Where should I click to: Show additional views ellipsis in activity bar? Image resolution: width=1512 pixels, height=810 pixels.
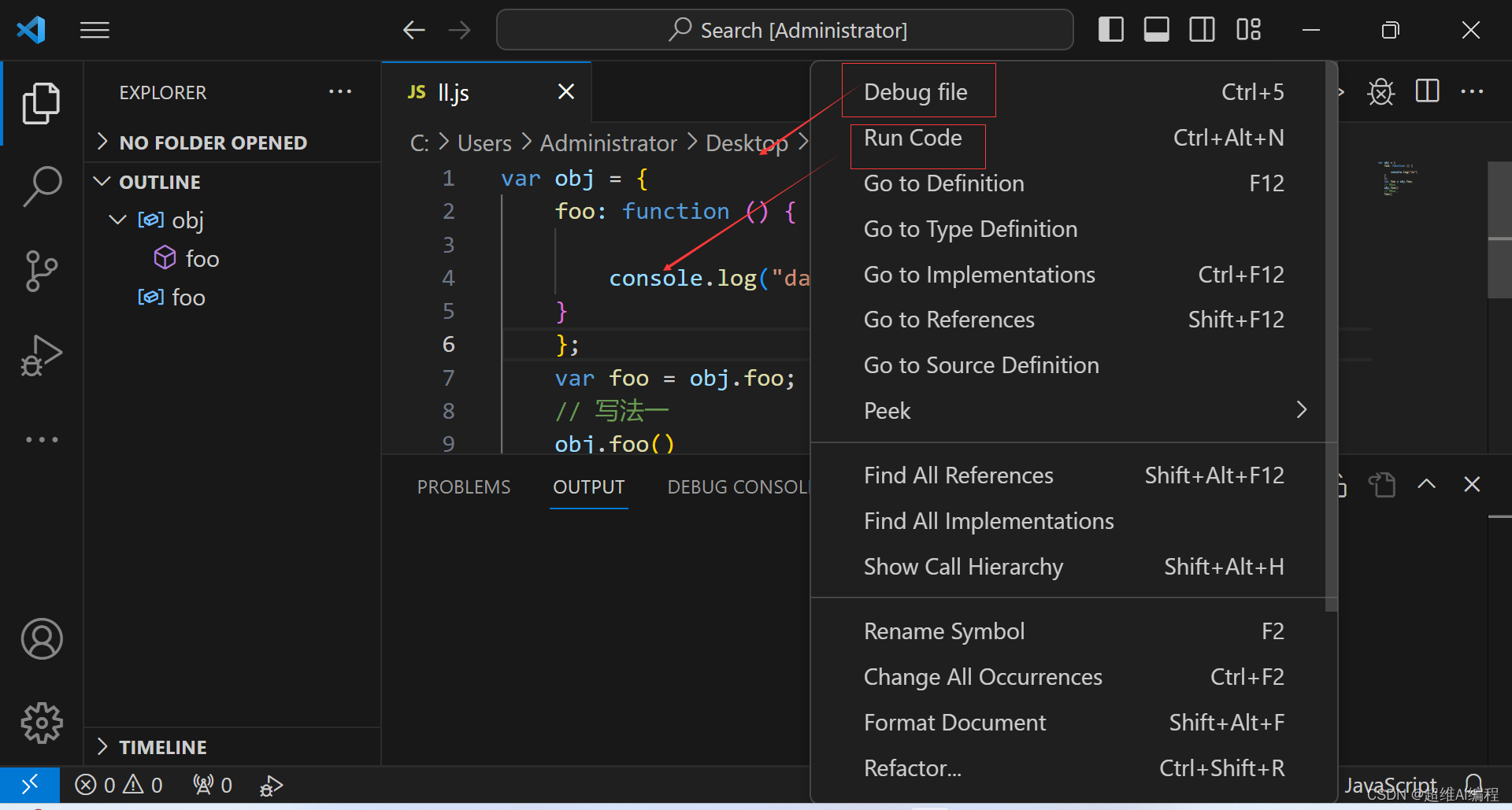tap(41, 439)
